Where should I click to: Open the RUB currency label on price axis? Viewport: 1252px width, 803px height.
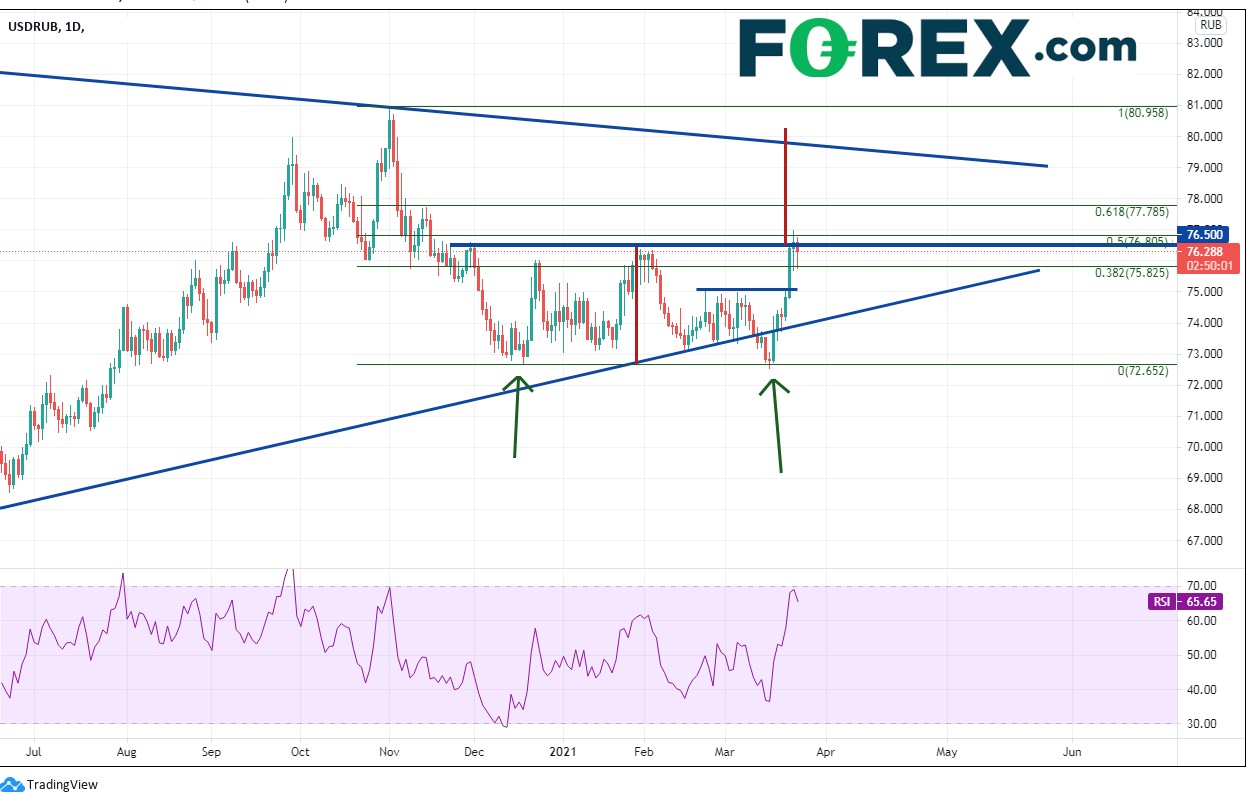click(x=1210, y=25)
